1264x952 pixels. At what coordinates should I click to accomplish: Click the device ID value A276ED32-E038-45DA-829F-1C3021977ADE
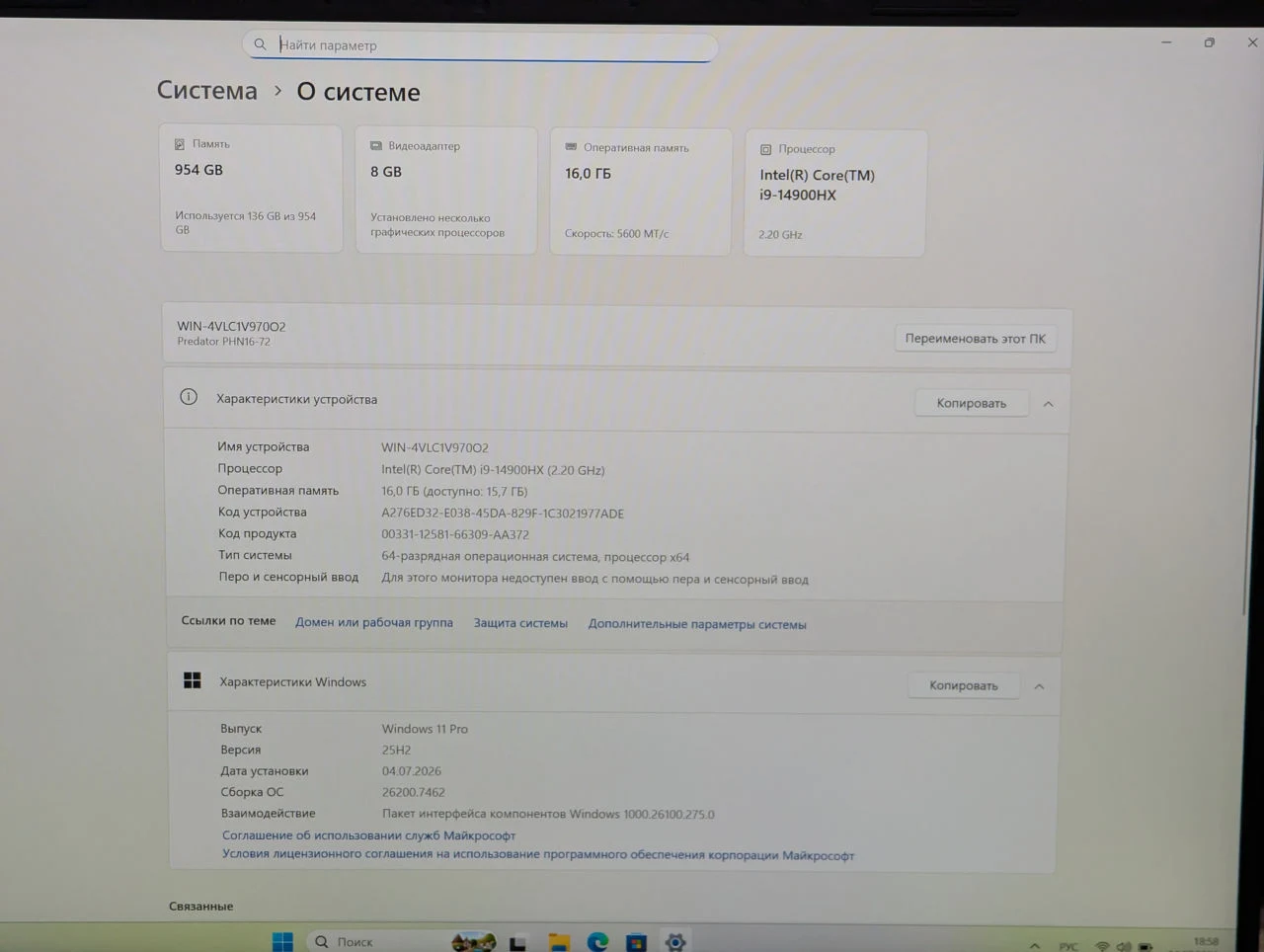tap(503, 514)
